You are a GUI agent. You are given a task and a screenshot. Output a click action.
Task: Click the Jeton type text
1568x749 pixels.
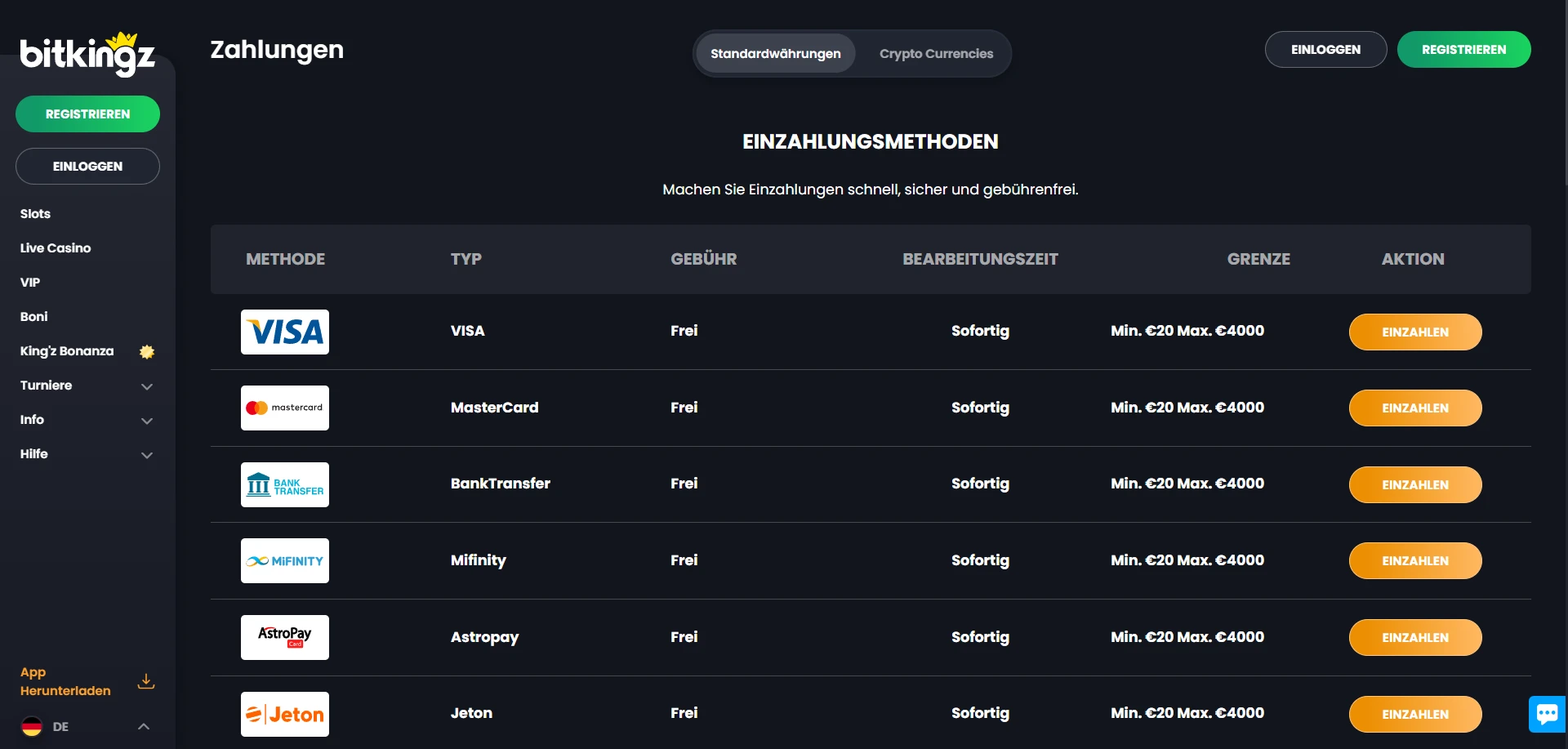click(x=471, y=712)
